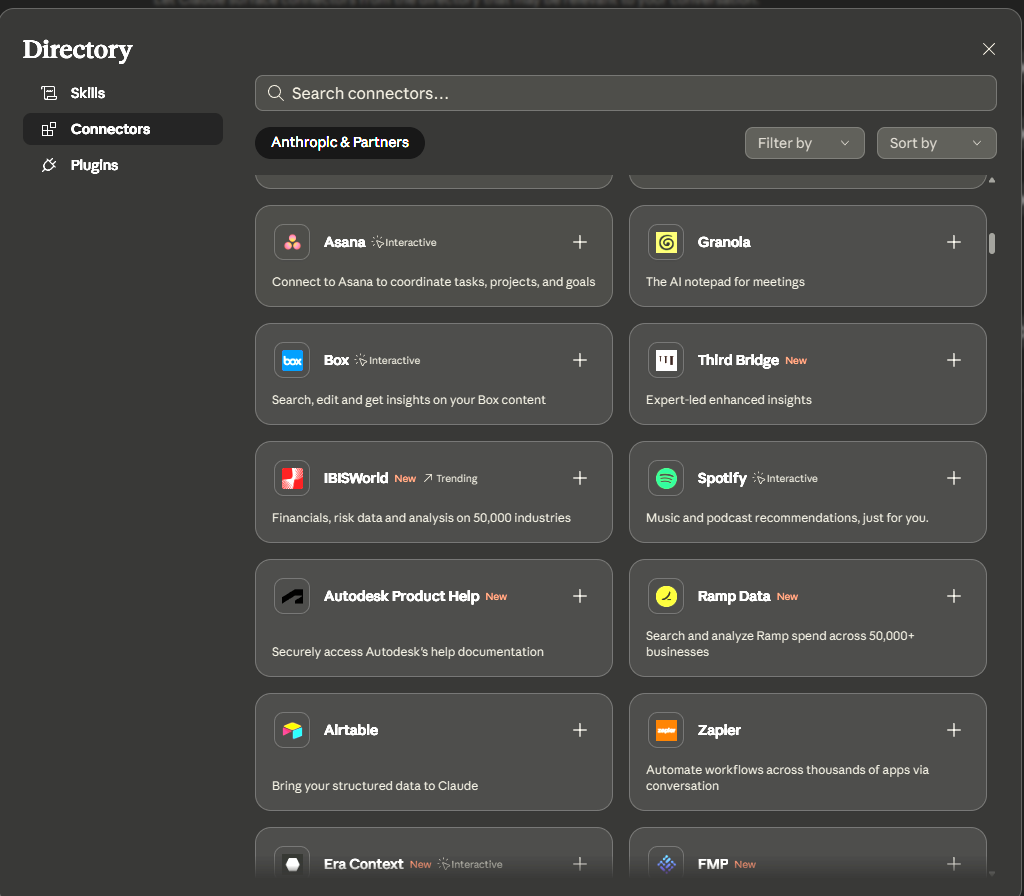Viewport: 1024px width, 896px height.
Task: Click the scrollbar up arrow
Action: point(992,180)
